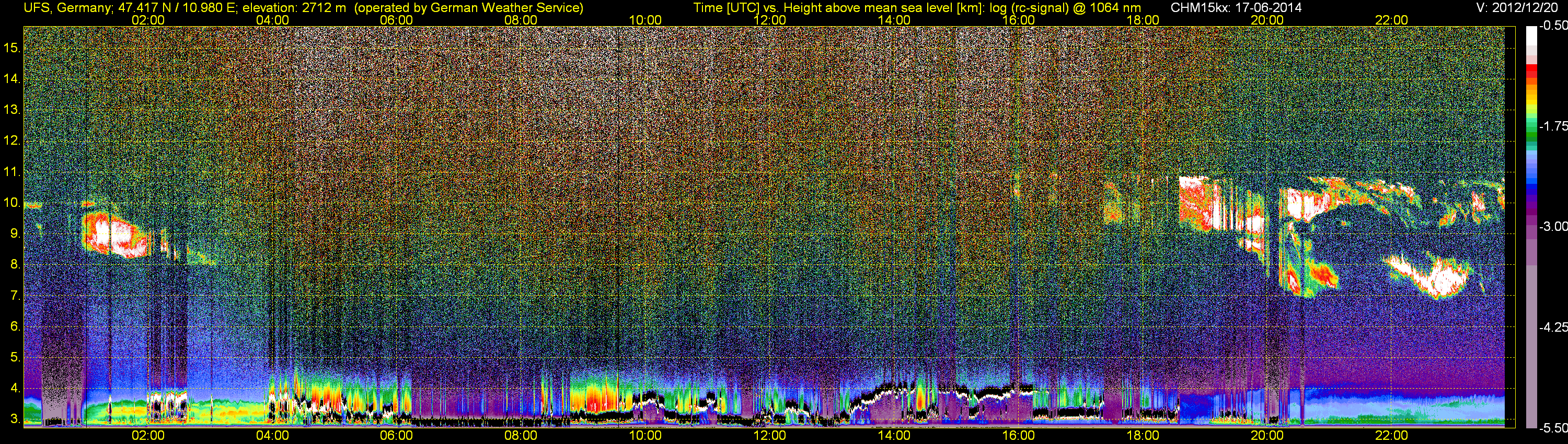The image size is (1568, 444).
Task: Click the "operated by German Weather Service" text
Action: [468, 8]
